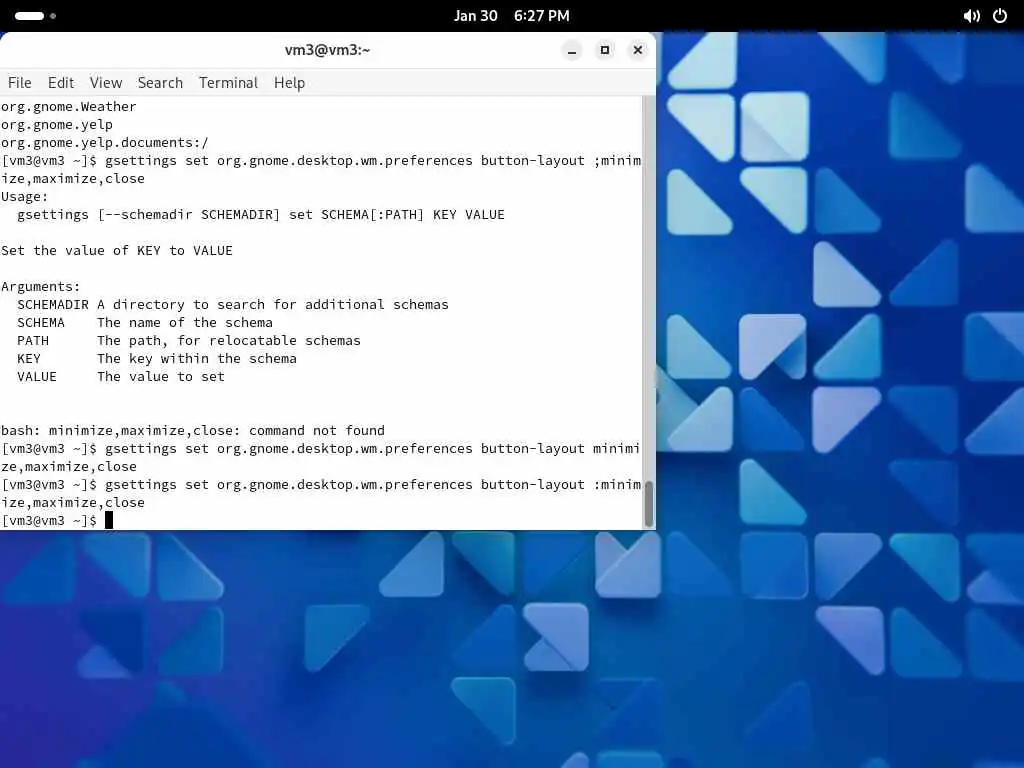Click the line org.gnome.yelp.documents:/

(104, 142)
